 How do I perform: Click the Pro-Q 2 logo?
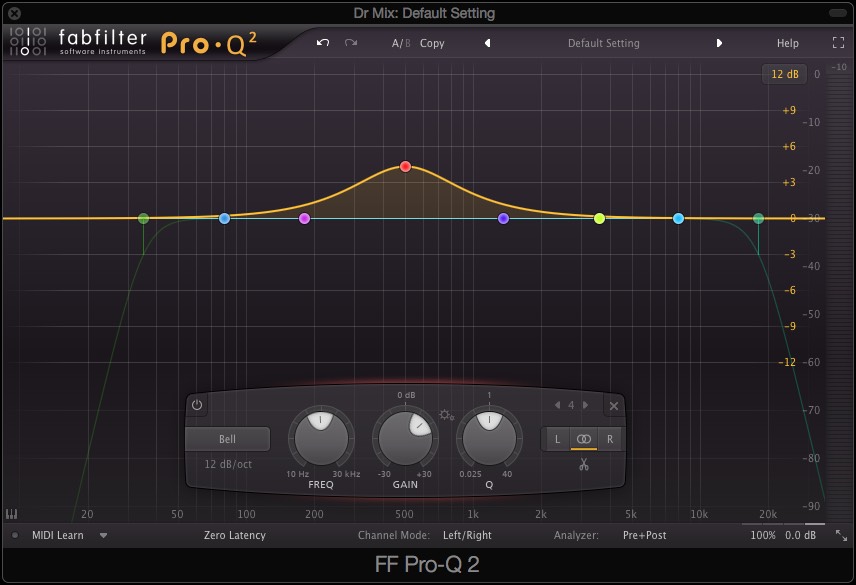(209, 43)
